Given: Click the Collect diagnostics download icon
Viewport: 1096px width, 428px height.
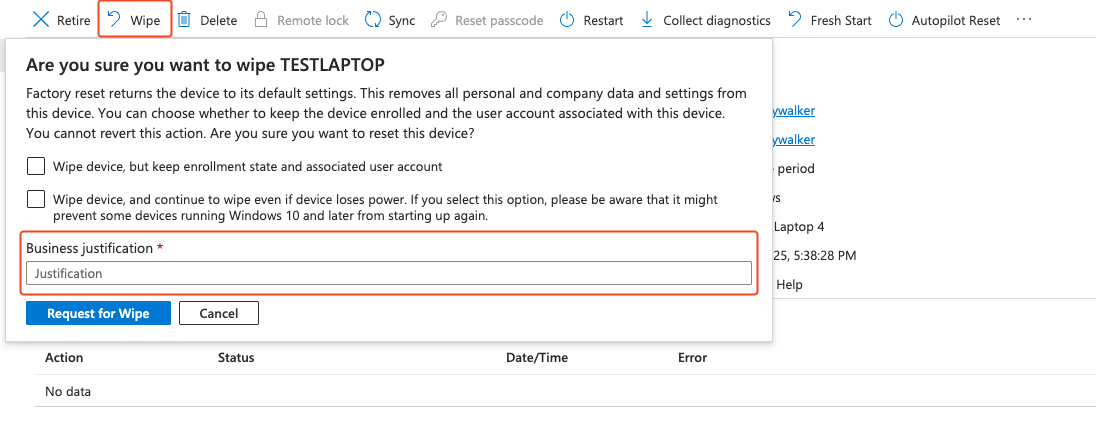Looking at the screenshot, I should 647,20.
